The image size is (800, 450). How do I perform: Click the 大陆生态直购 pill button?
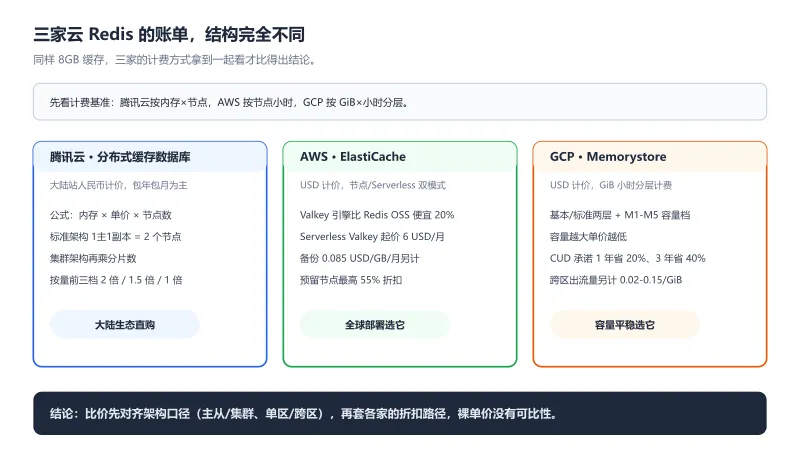coord(124,324)
